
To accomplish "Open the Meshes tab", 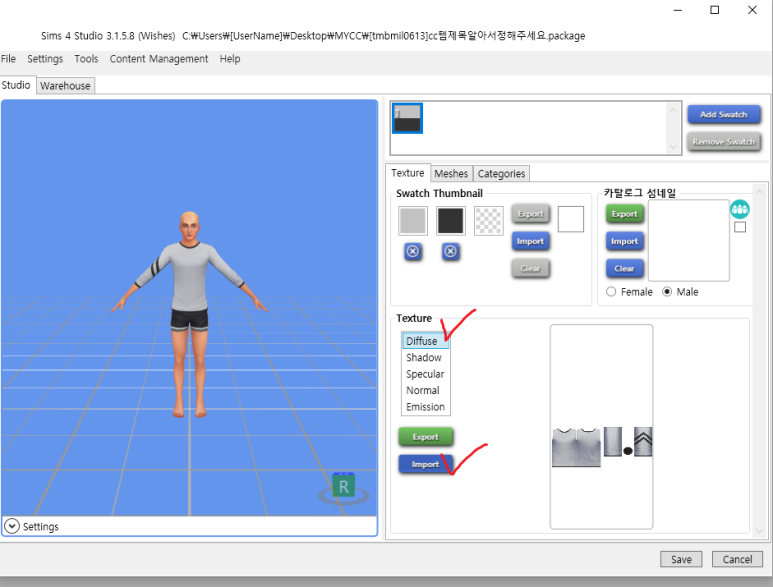I will [x=451, y=173].
